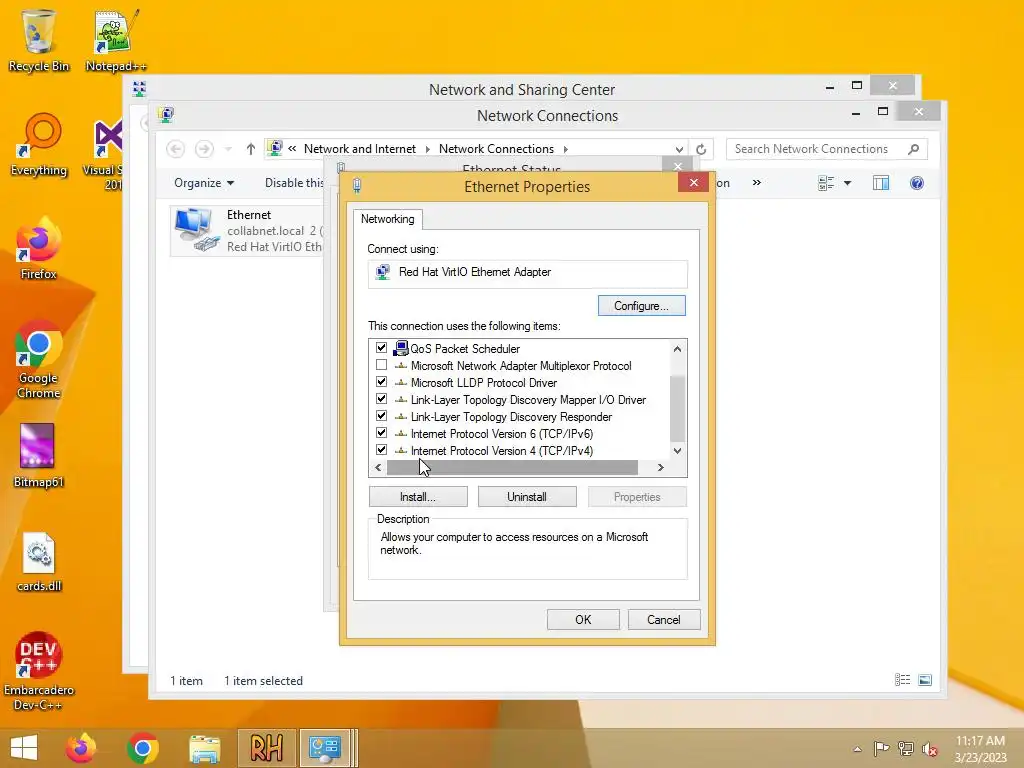The width and height of the screenshot is (1024, 768).
Task: Select the cards.dll desktop file
Action: coord(38,562)
